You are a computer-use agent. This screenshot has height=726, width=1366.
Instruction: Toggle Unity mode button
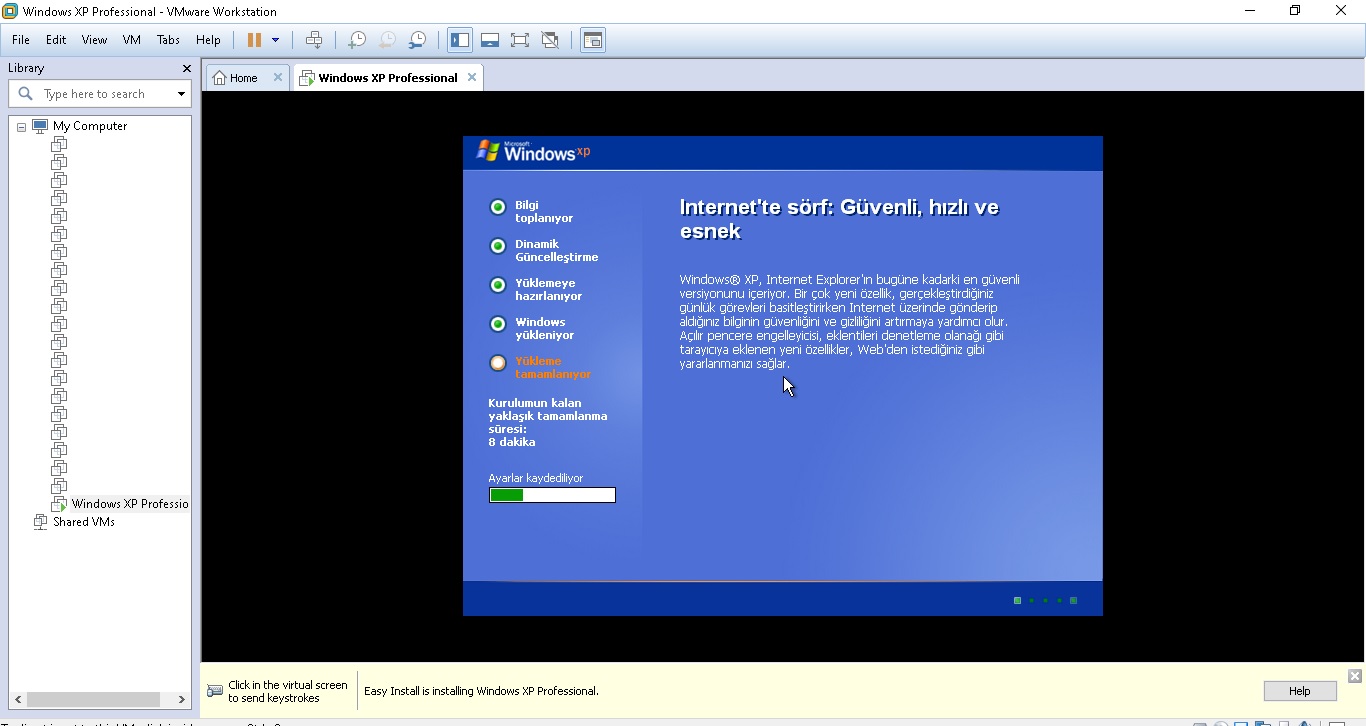(x=550, y=40)
